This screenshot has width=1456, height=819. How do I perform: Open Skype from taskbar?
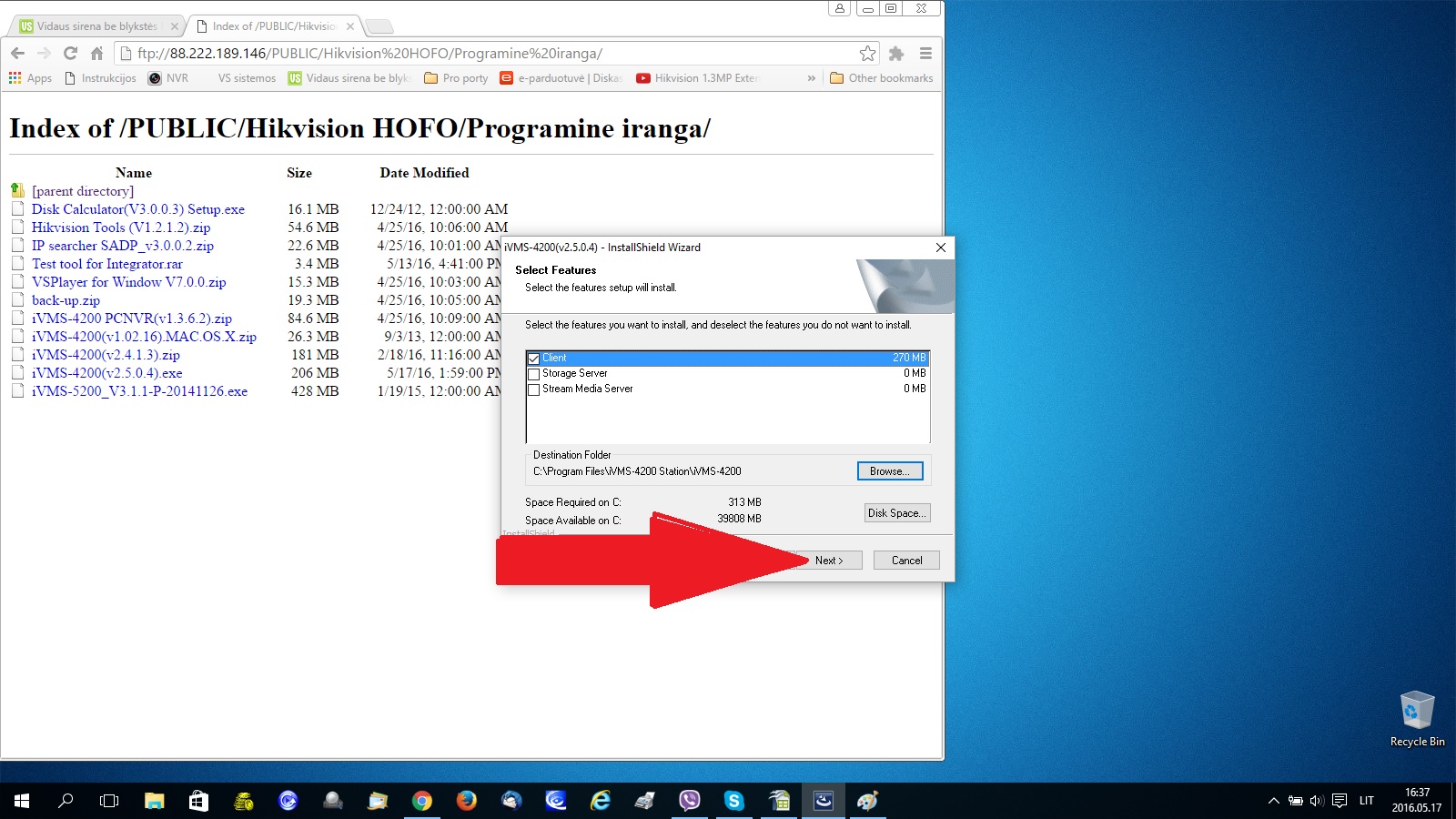click(733, 801)
